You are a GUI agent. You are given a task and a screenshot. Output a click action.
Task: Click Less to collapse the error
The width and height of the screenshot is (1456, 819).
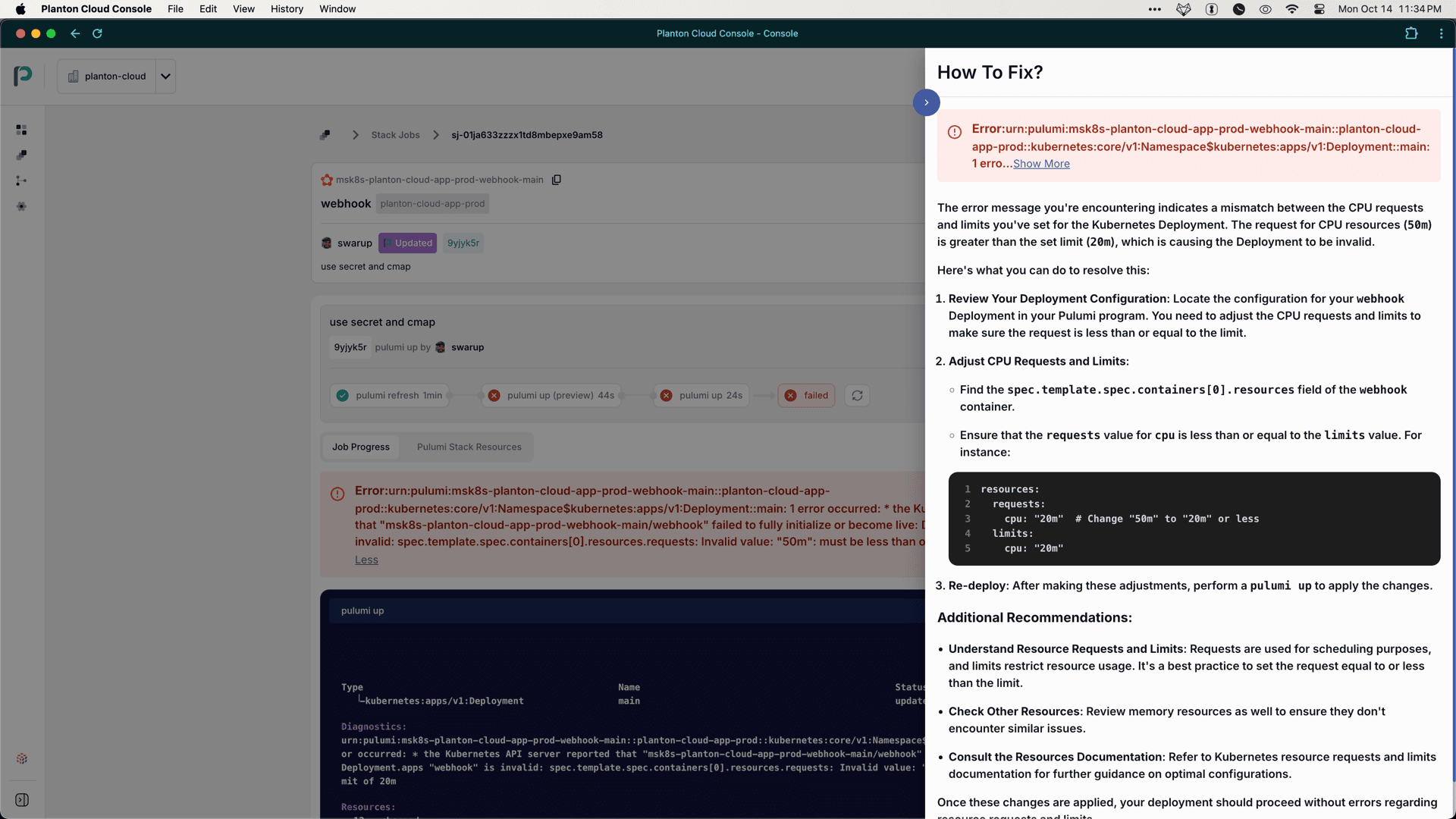pyautogui.click(x=366, y=560)
